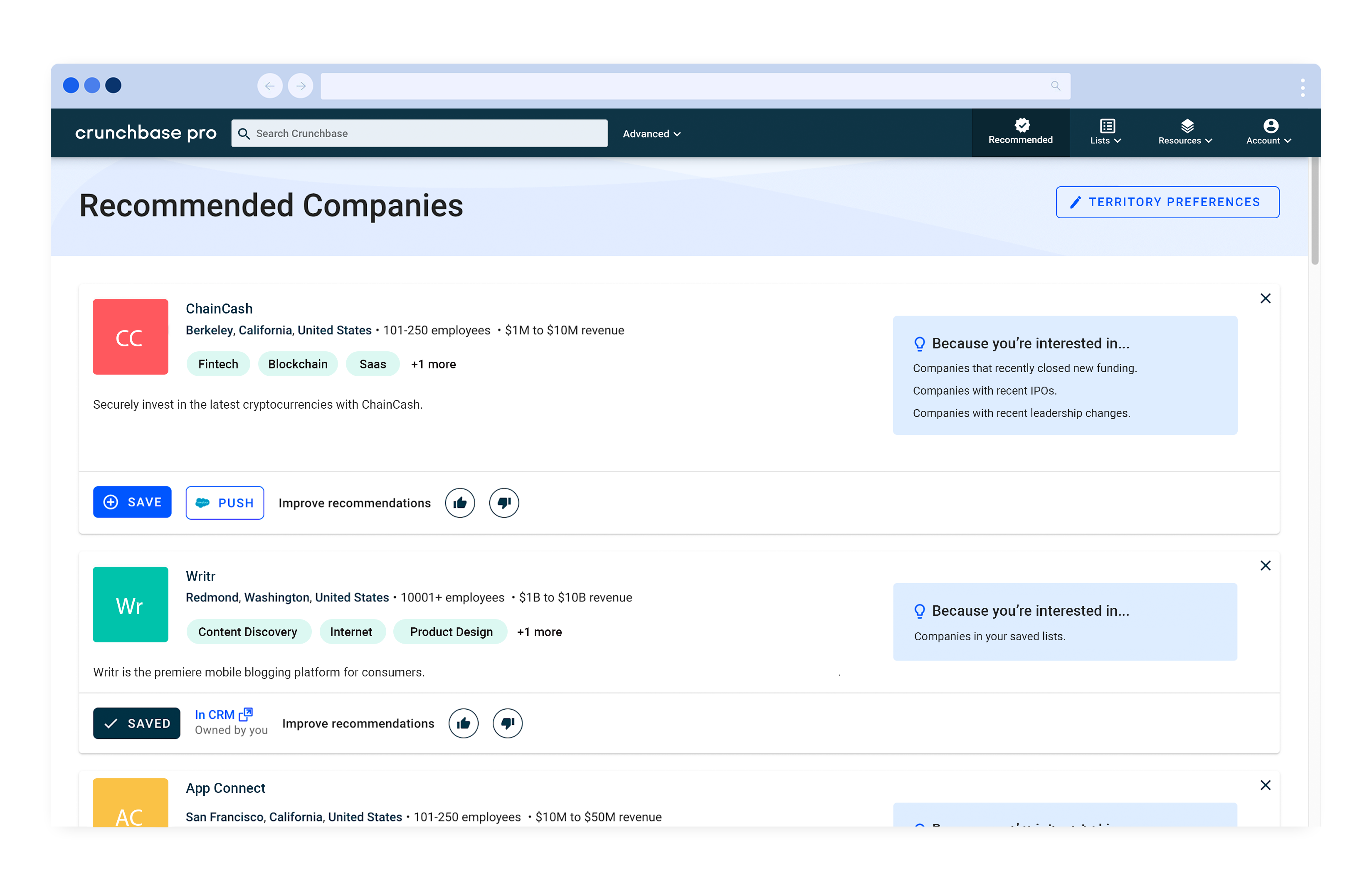This screenshot has height=881, width=1372.
Task: Click San Francisco, California, United States location
Action: [x=294, y=817]
